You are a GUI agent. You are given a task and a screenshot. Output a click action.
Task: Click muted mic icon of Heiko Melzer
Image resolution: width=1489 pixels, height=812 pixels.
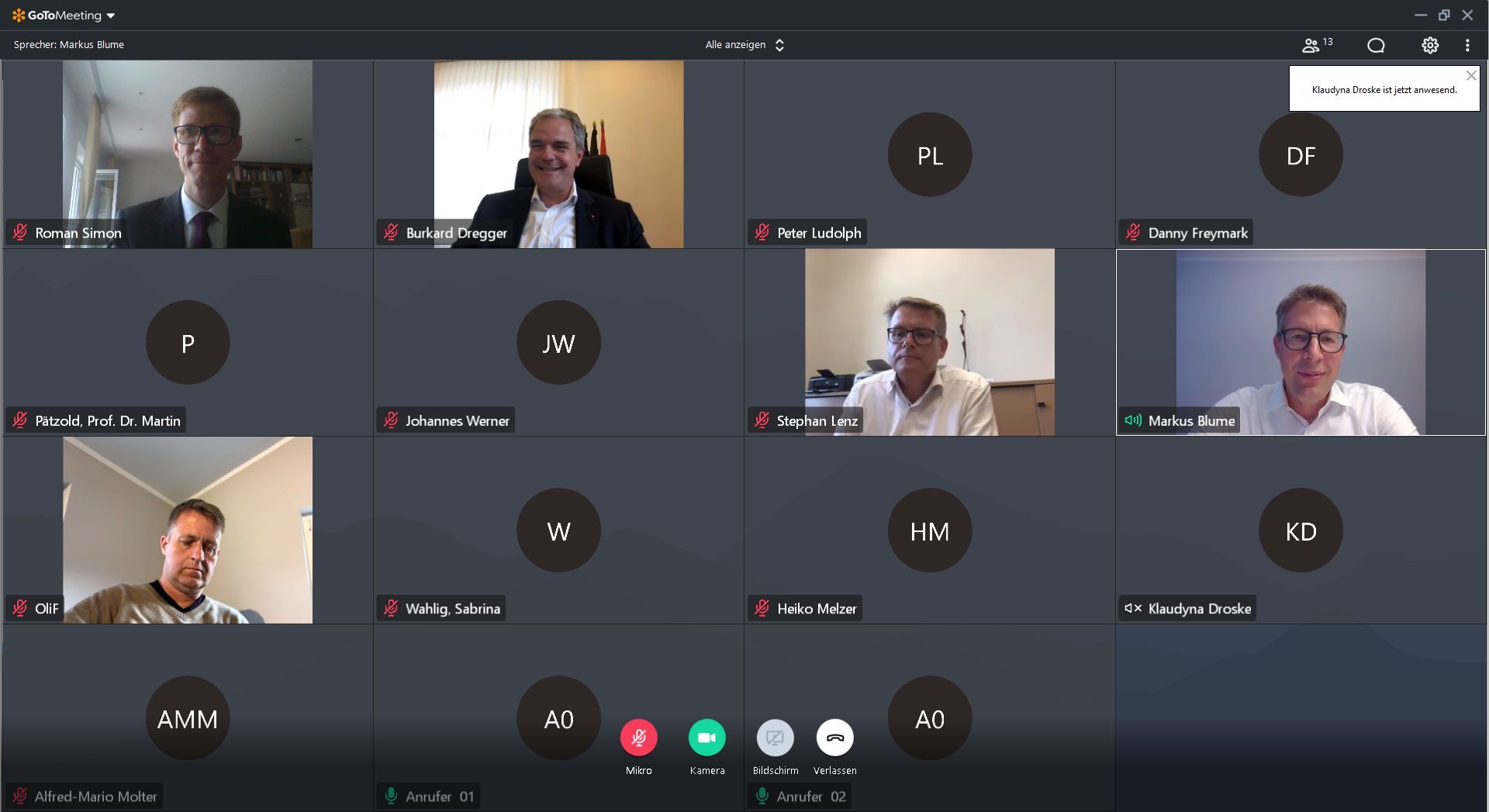point(762,608)
